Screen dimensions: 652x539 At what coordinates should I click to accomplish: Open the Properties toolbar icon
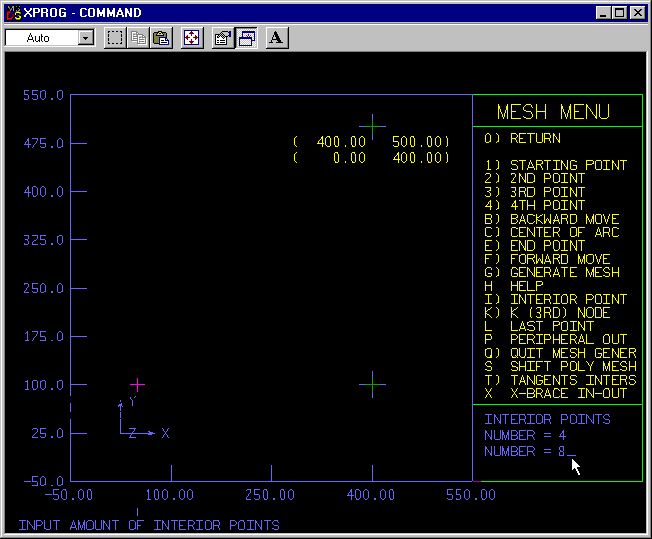tap(223, 38)
